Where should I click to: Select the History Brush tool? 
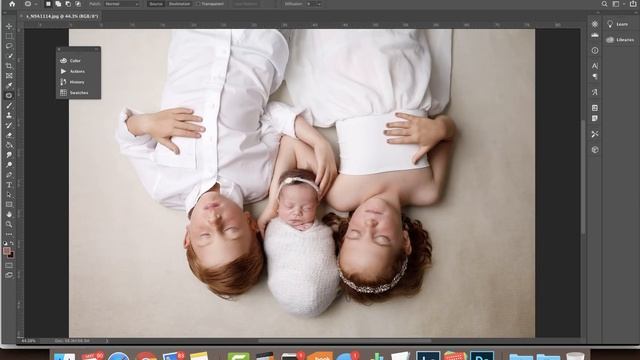[x=9, y=125]
